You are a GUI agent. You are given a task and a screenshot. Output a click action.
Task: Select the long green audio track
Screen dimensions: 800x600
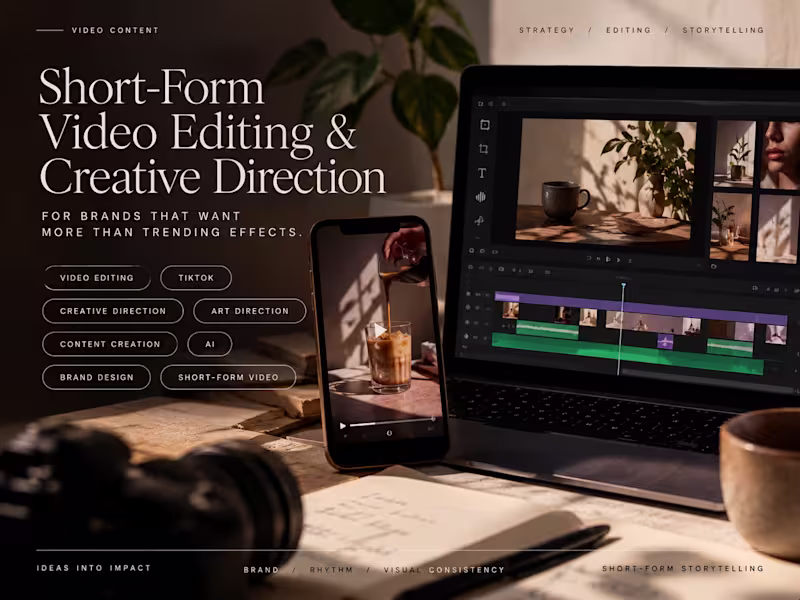tap(628, 355)
